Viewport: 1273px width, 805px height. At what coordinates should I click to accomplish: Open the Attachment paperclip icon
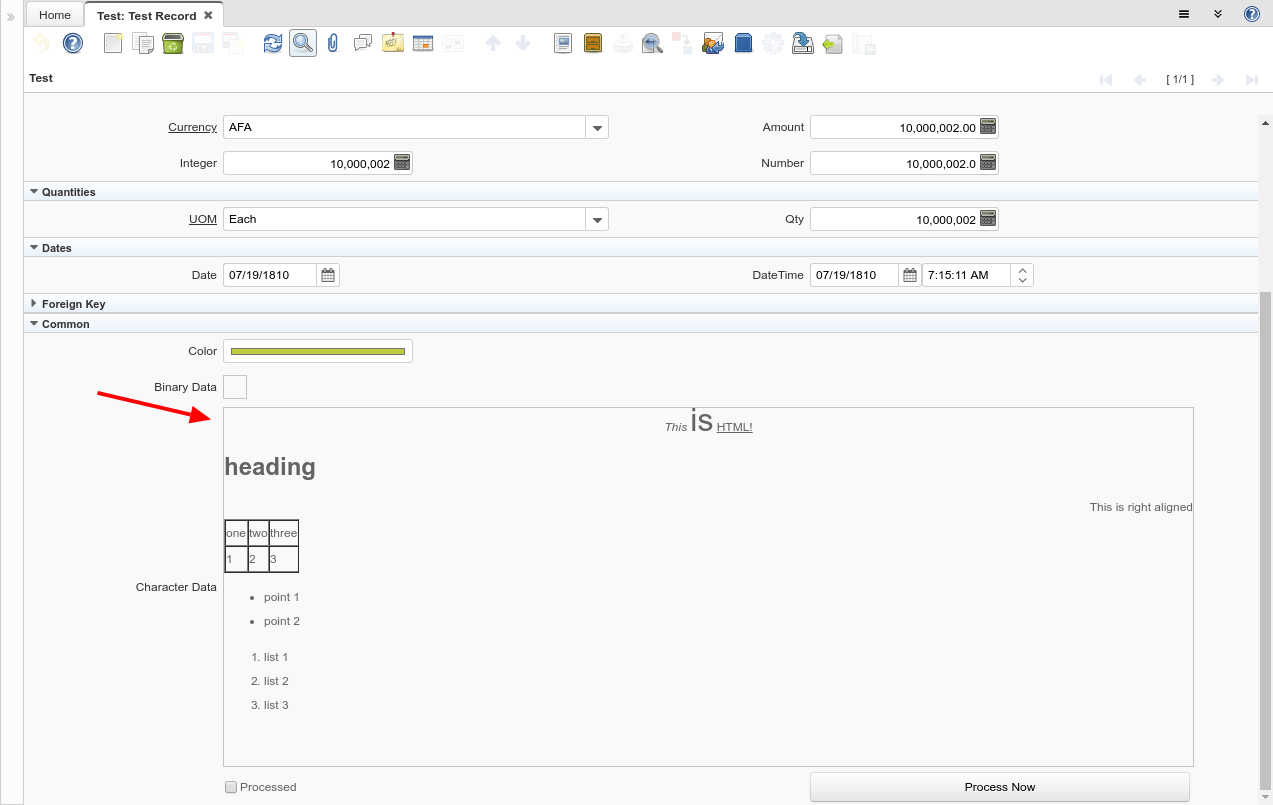[333, 43]
